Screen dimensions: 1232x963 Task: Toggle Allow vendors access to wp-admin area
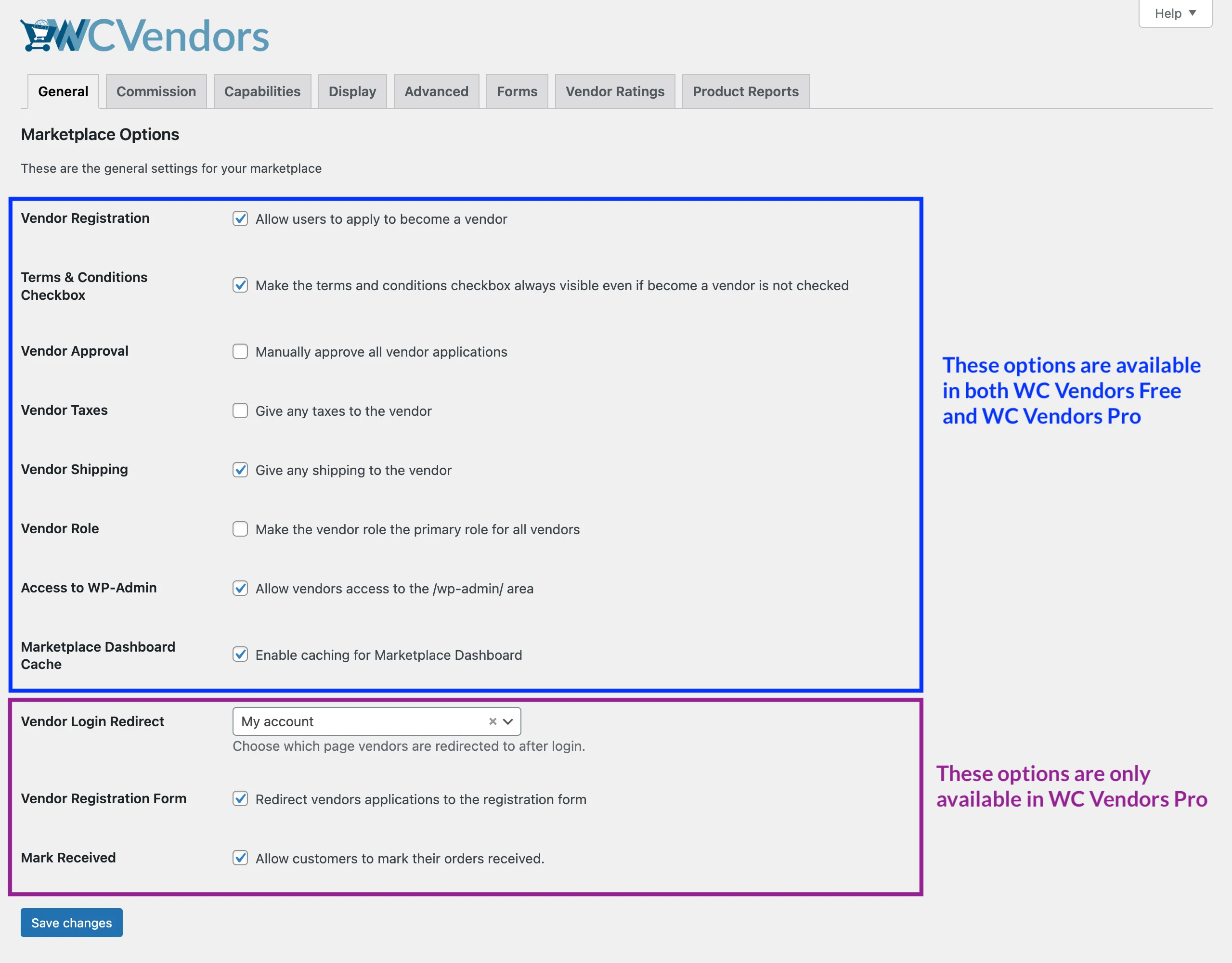[x=240, y=589]
